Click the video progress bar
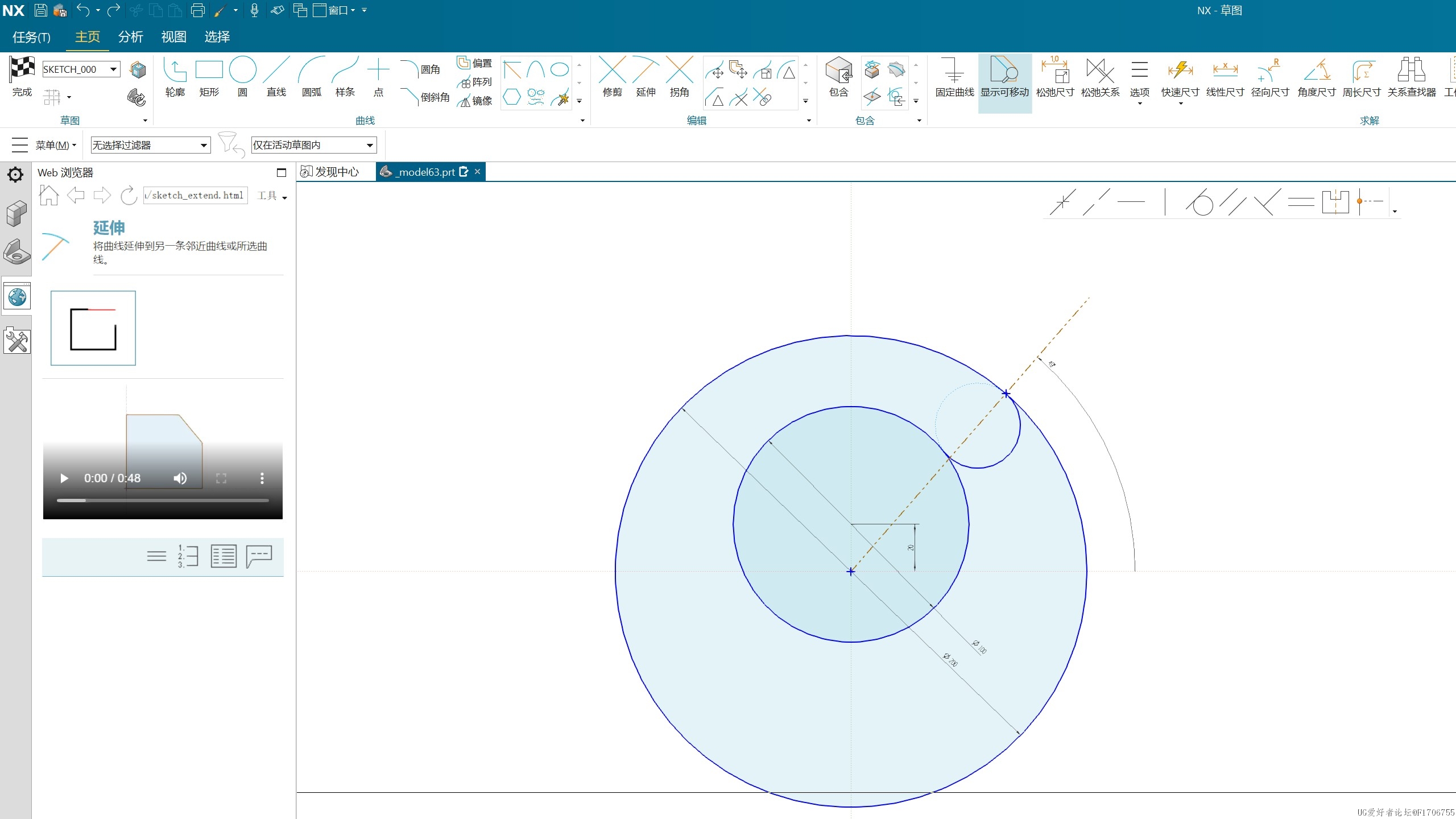 [x=163, y=500]
